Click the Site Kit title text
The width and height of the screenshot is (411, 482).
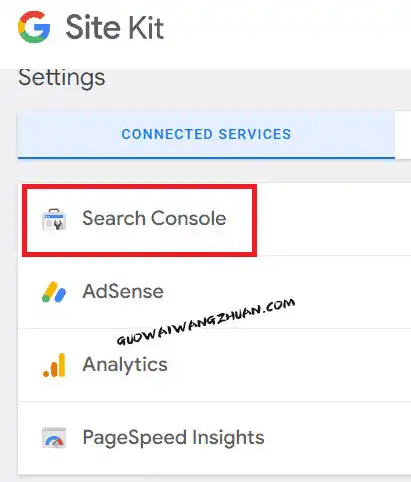pyautogui.click(x=115, y=27)
